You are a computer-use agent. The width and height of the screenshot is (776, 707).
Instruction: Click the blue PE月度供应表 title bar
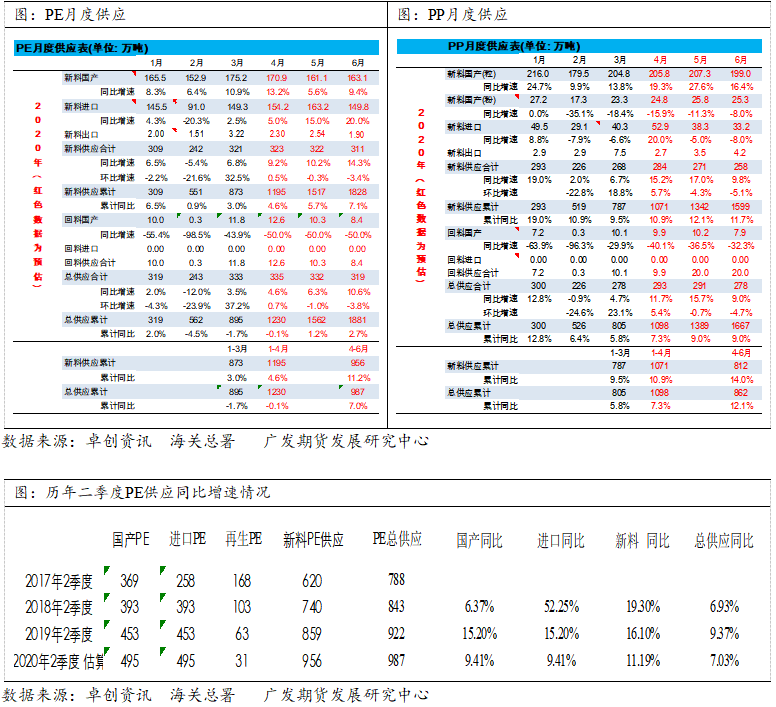point(196,48)
